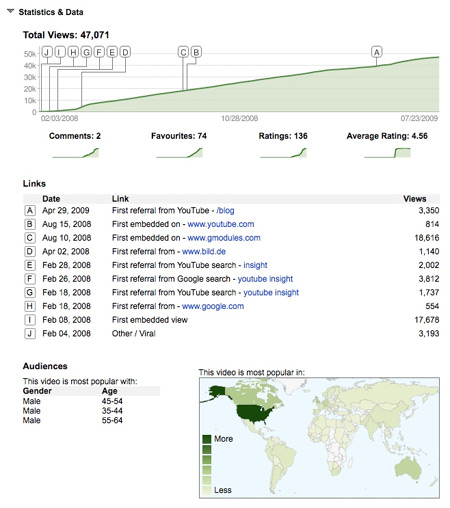
Task: Click the 17,678 views value
Action: pyautogui.click(x=427, y=320)
